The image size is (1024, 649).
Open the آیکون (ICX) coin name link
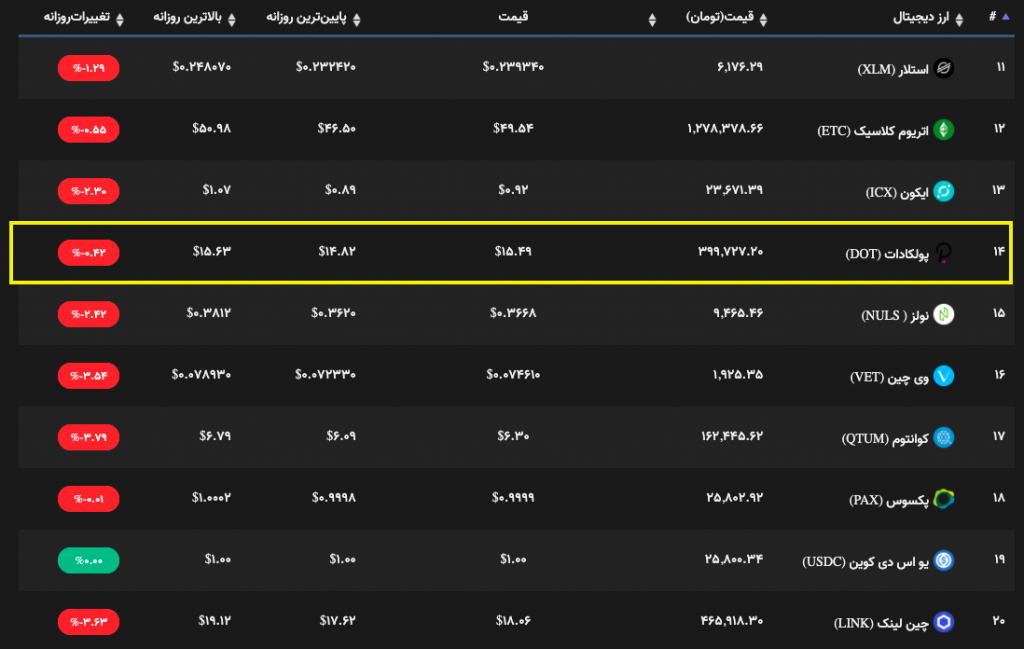click(897, 193)
